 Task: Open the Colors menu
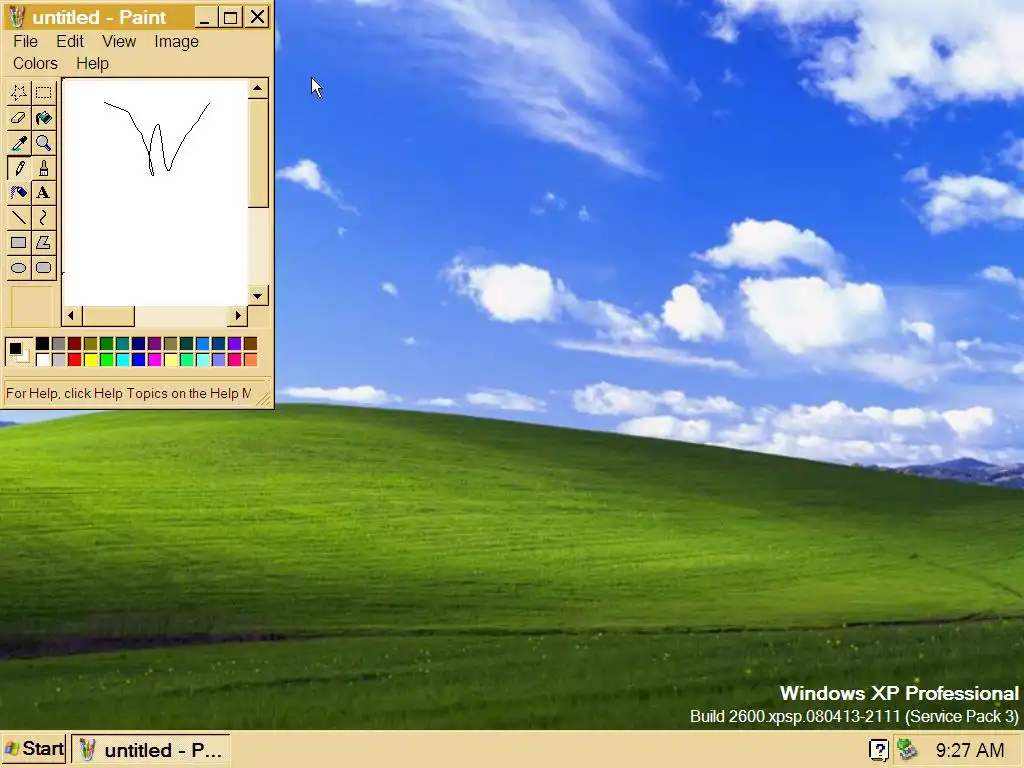coord(35,63)
